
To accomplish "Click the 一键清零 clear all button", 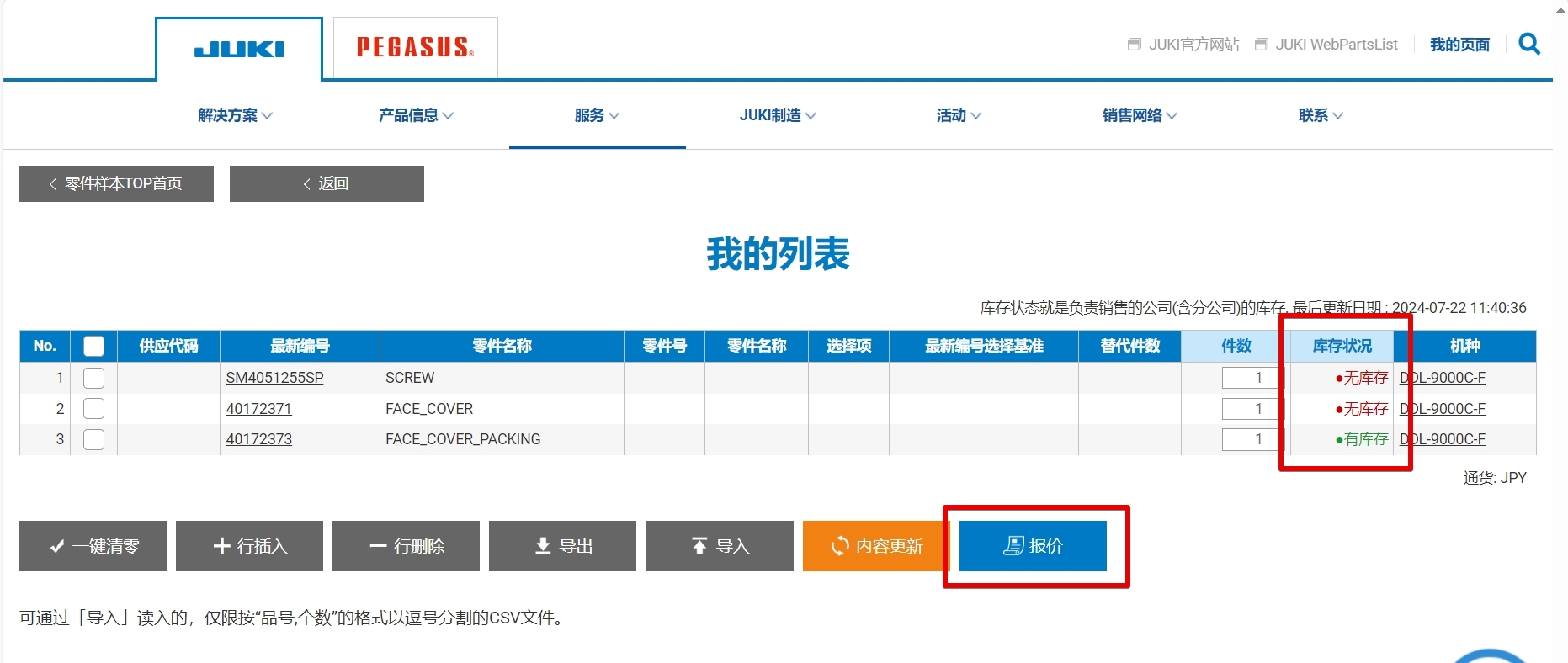I will coord(93,546).
